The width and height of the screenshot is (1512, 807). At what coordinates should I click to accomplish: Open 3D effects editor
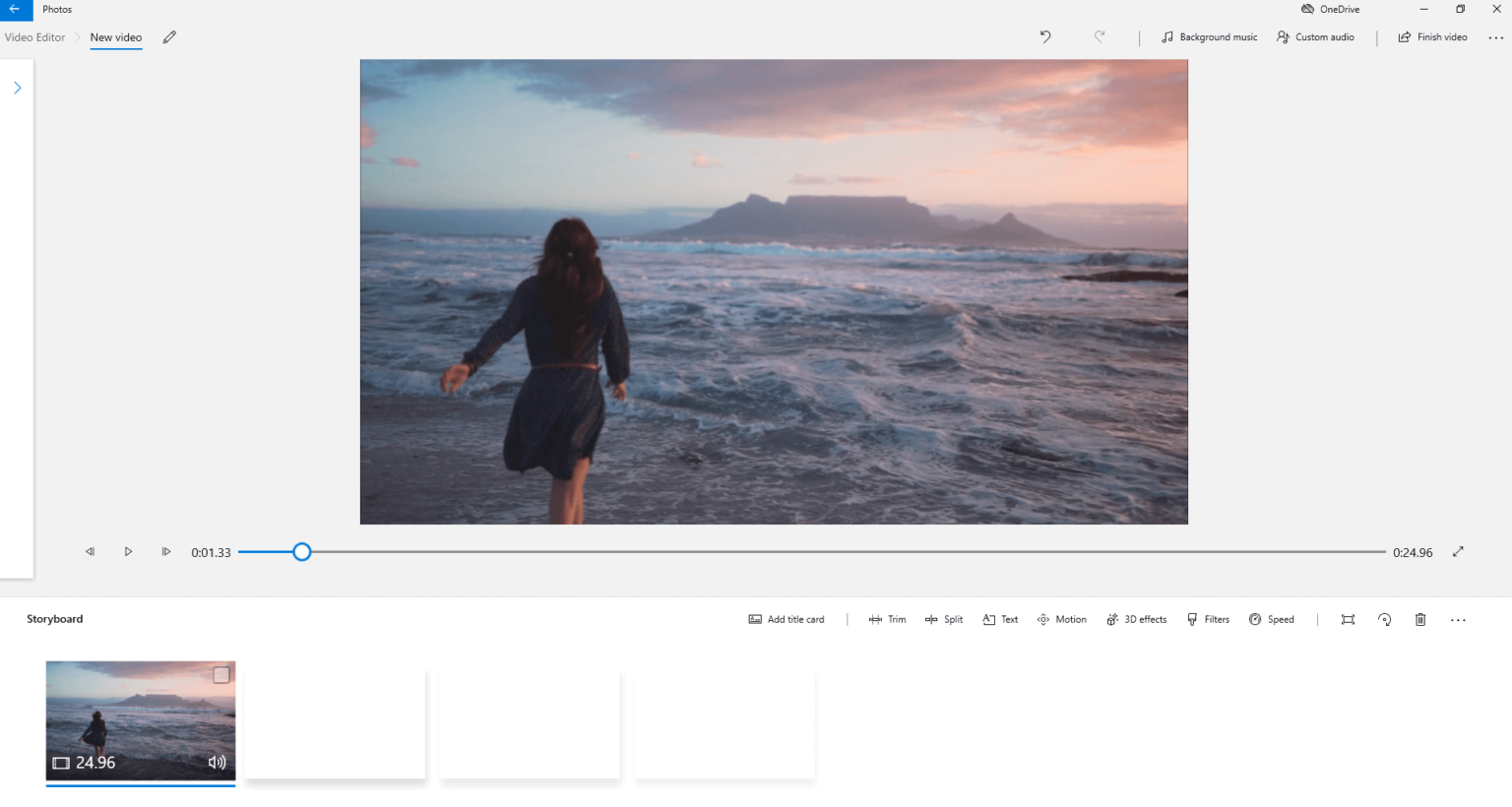coord(1136,620)
